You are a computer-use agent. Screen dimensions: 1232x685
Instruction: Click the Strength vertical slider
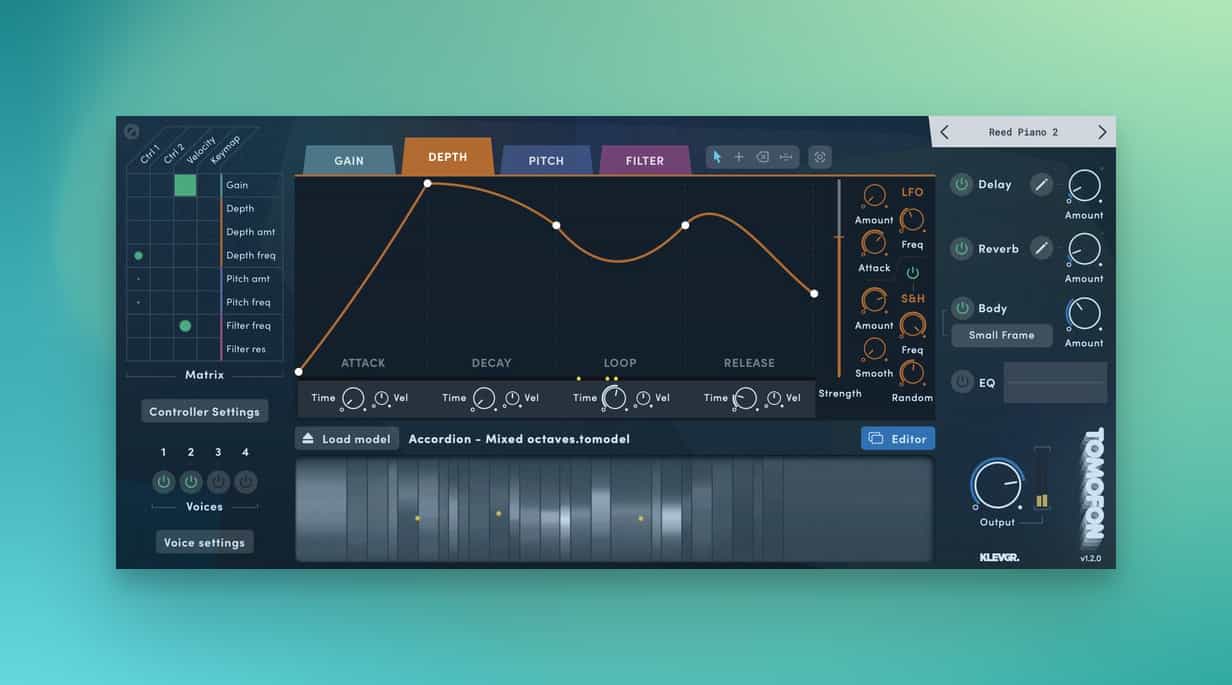(839, 278)
